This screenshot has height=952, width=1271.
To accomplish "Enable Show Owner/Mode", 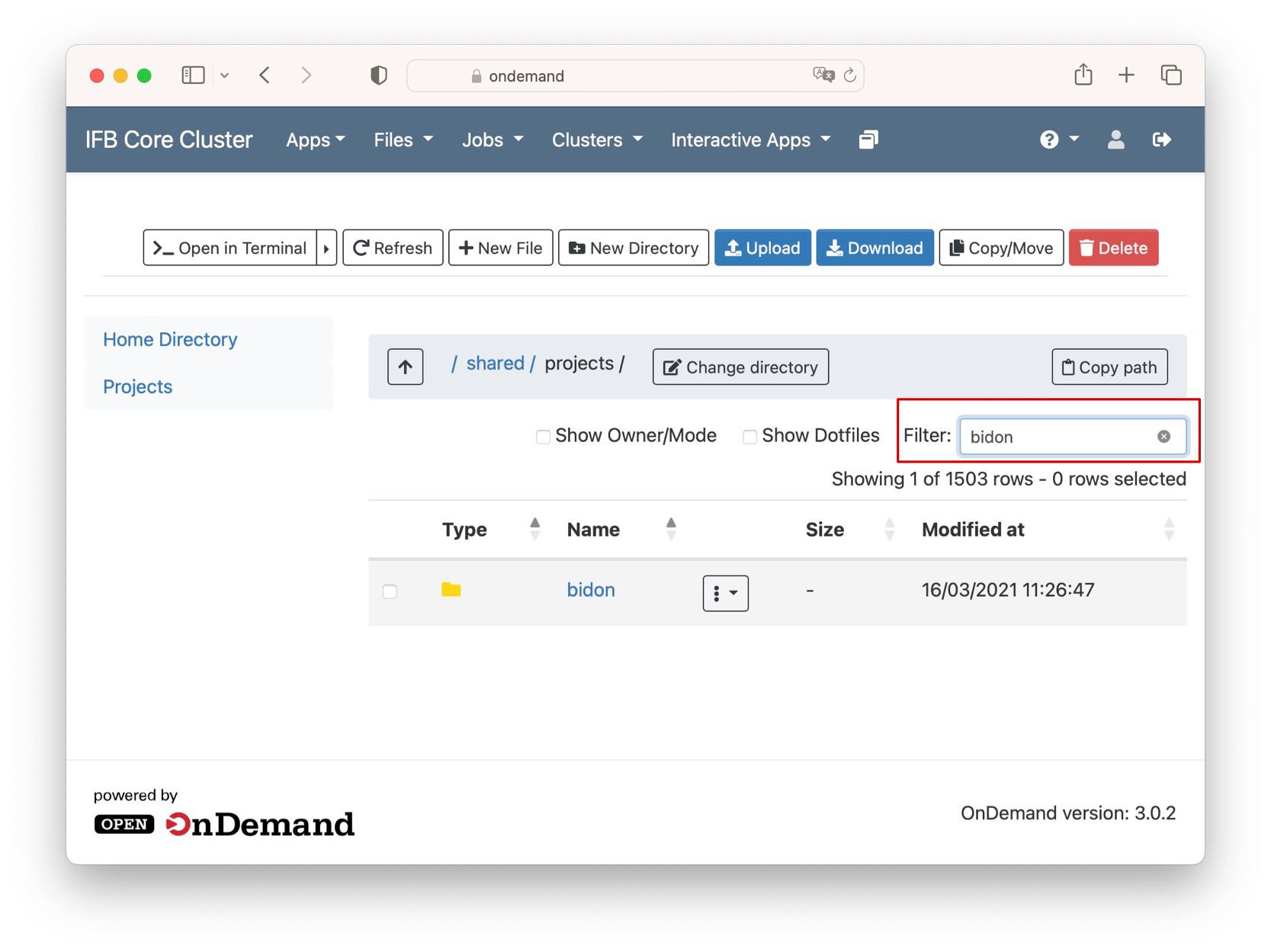I will coord(543,437).
